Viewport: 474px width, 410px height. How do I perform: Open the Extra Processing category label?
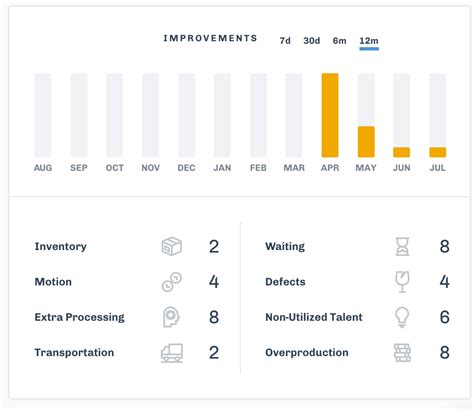tap(79, 317)
